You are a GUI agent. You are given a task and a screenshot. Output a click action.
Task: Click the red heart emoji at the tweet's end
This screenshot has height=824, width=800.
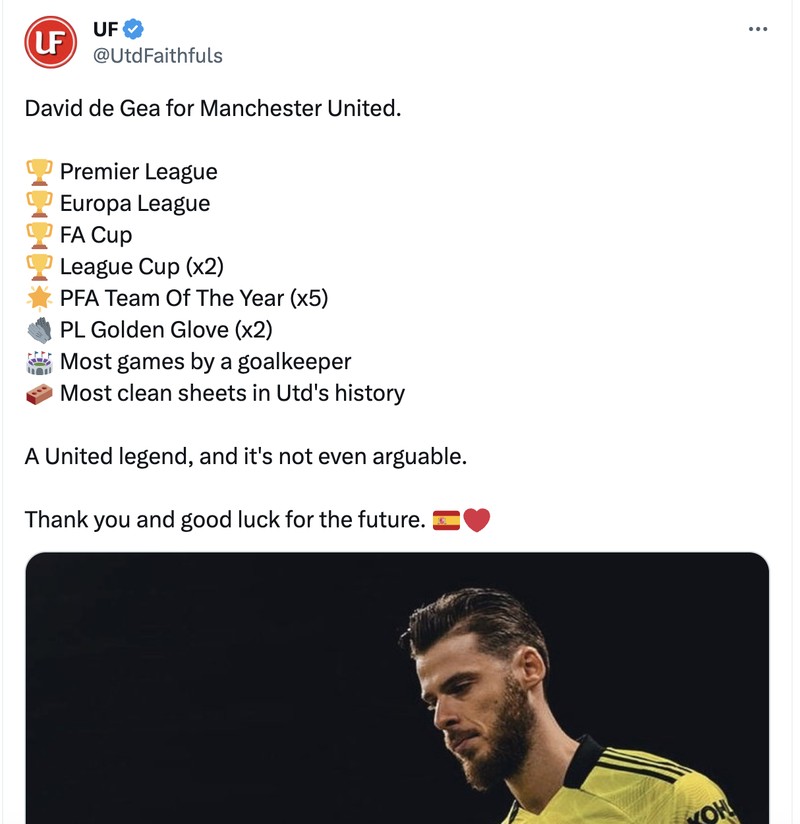477,519
